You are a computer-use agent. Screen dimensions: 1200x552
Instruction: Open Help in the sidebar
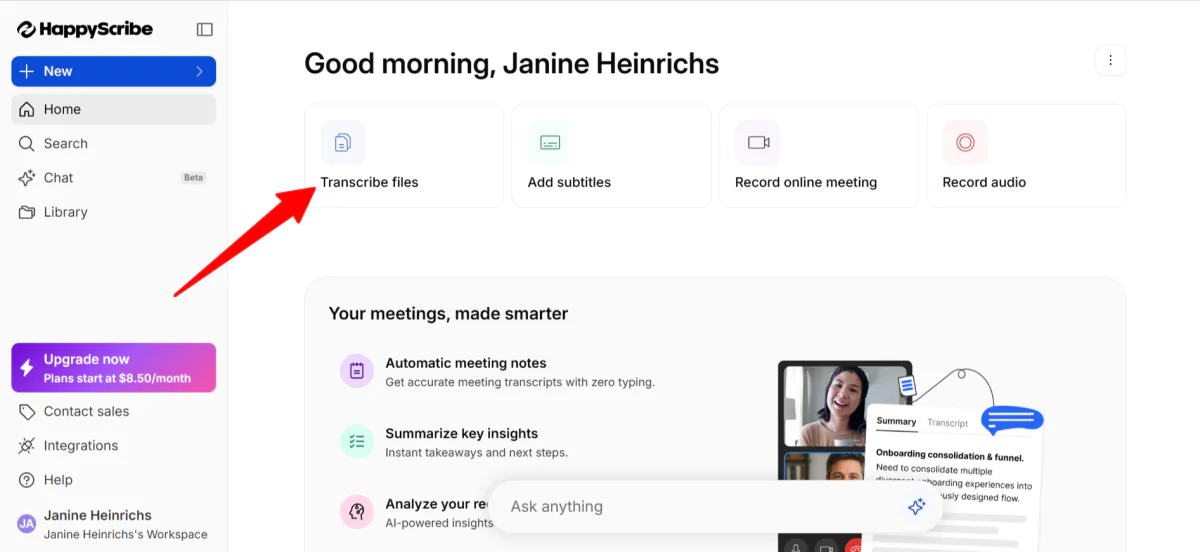click(x=114, y=479)
